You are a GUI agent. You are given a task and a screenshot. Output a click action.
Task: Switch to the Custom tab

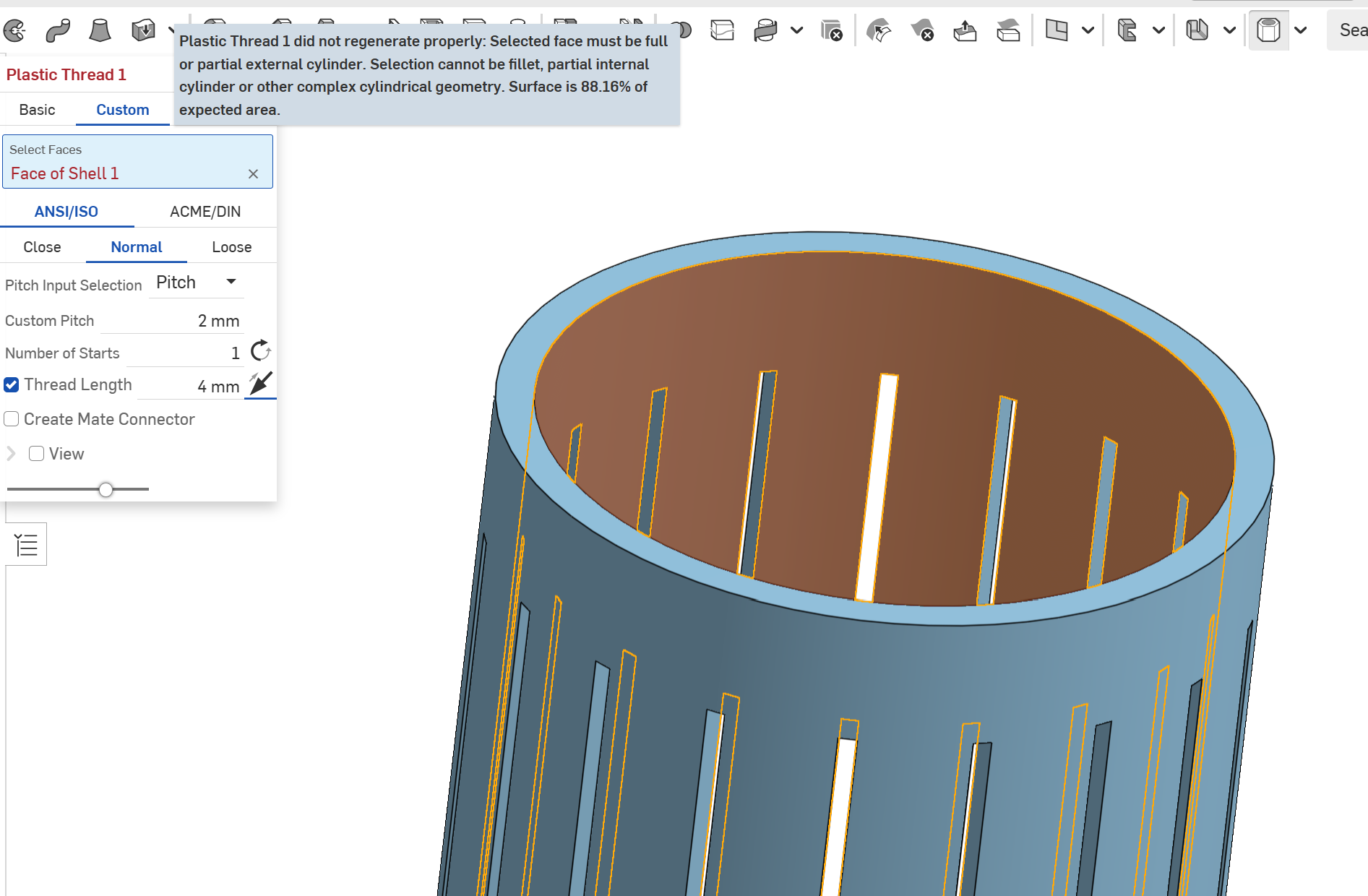click(x=123, y=110)
